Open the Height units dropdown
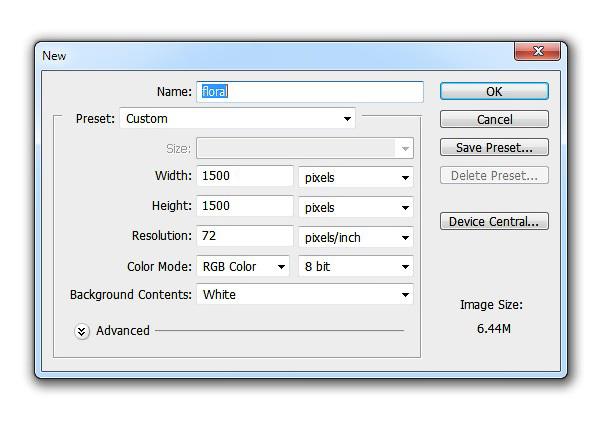600x428 pixels. [356, 207]
